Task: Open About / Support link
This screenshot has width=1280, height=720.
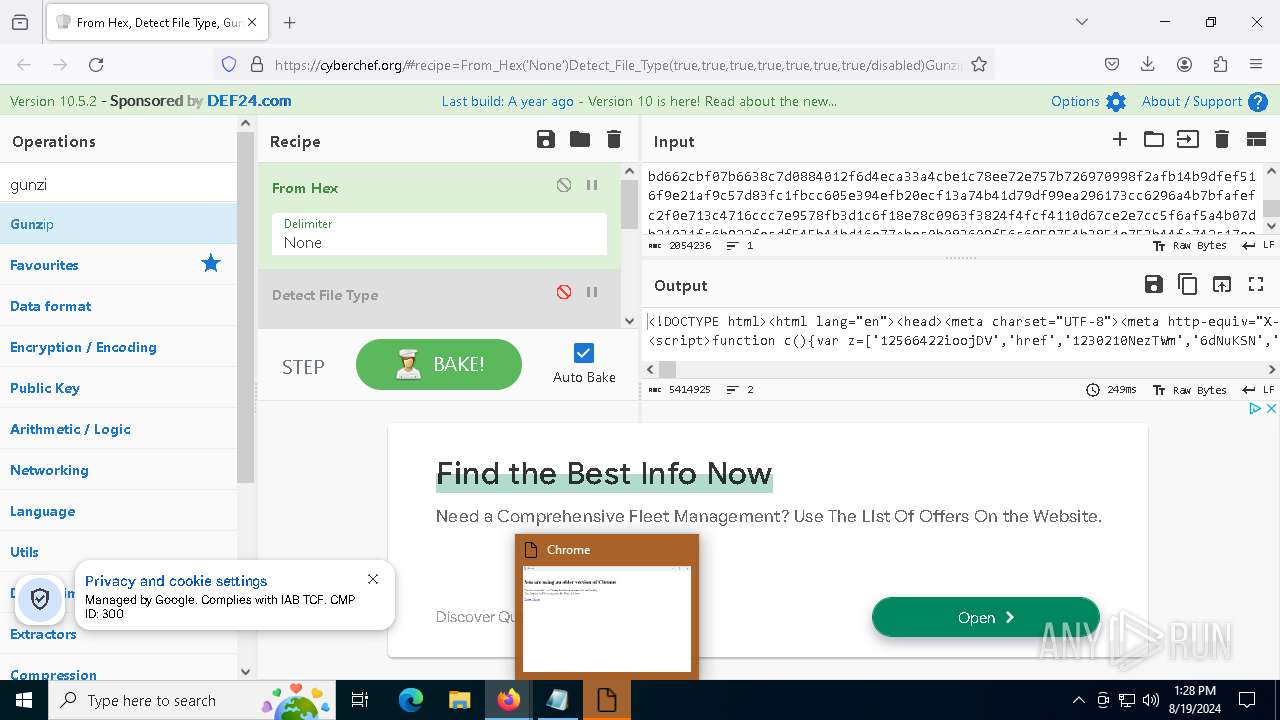Action: point(1204,101)
